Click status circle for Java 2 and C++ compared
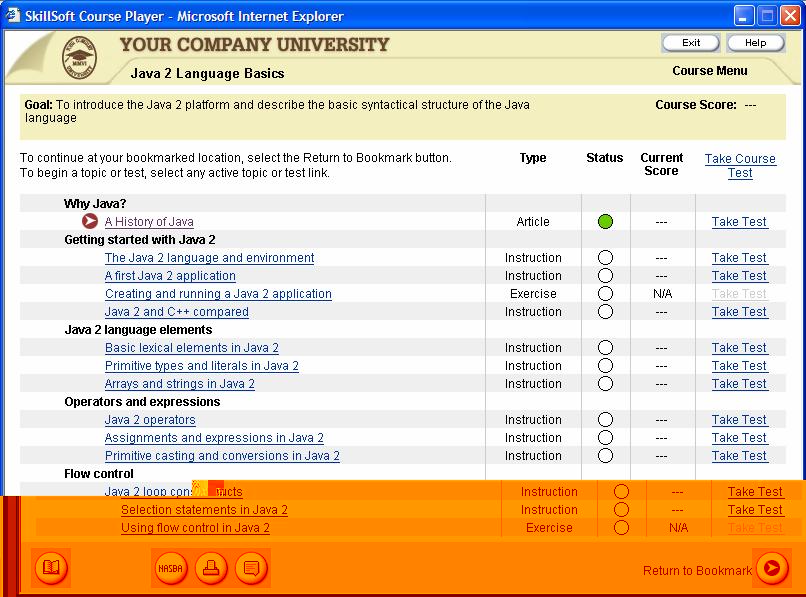 click(606, 312)
